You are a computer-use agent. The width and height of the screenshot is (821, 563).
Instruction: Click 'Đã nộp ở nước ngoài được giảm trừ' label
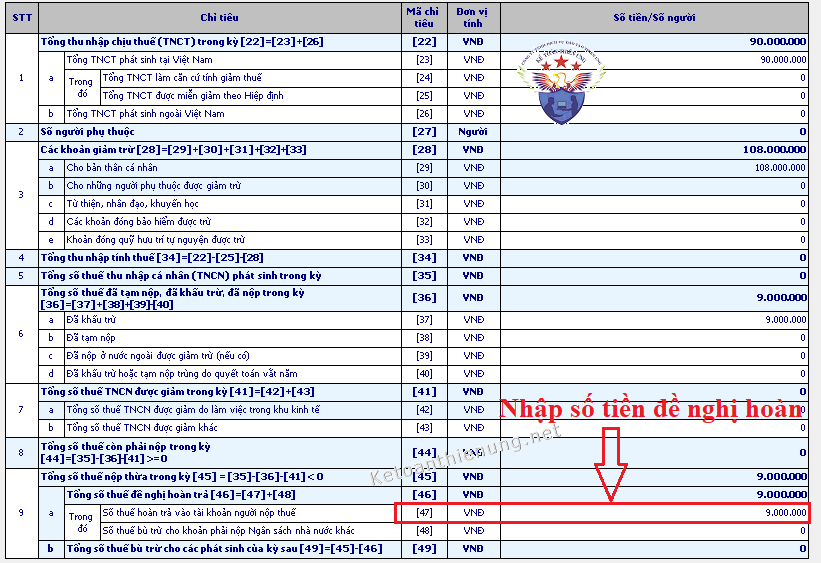(x=158, y=356)
